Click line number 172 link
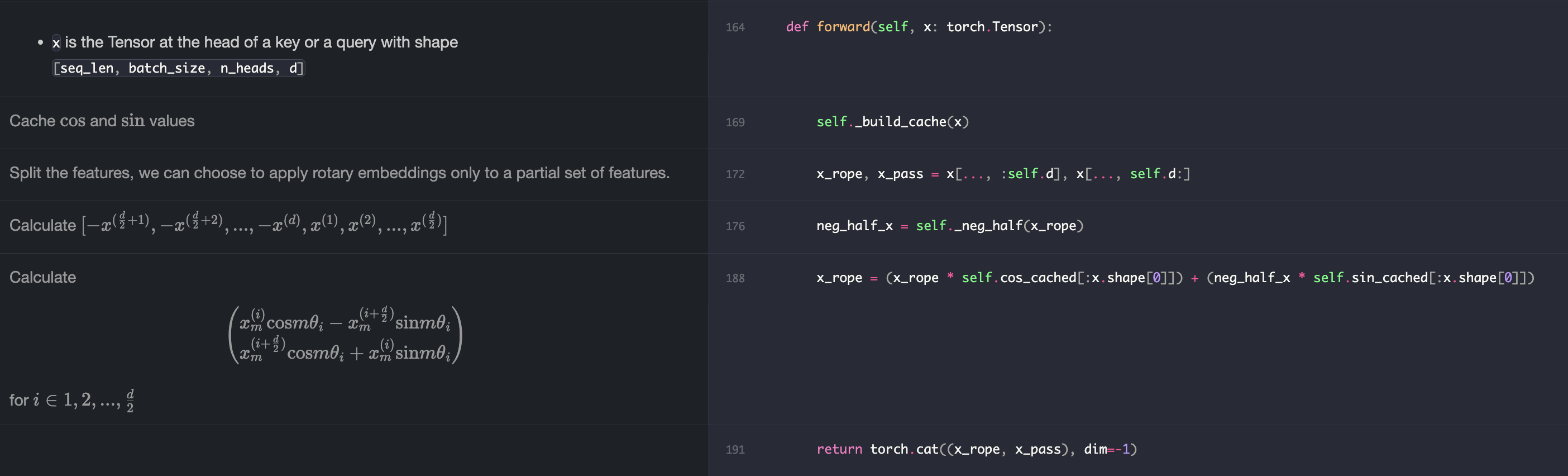 pos(735,174)
